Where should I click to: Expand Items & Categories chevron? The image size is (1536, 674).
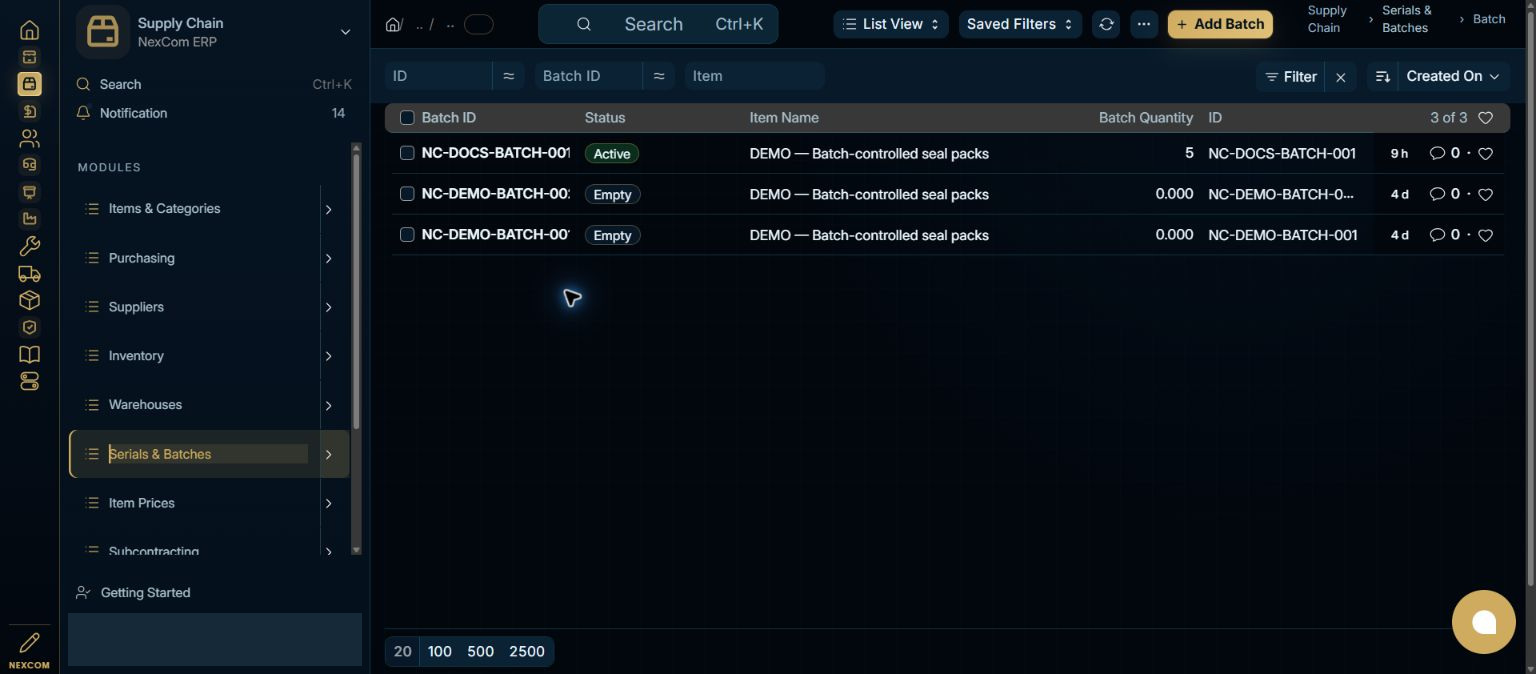(x=329, y=210)
